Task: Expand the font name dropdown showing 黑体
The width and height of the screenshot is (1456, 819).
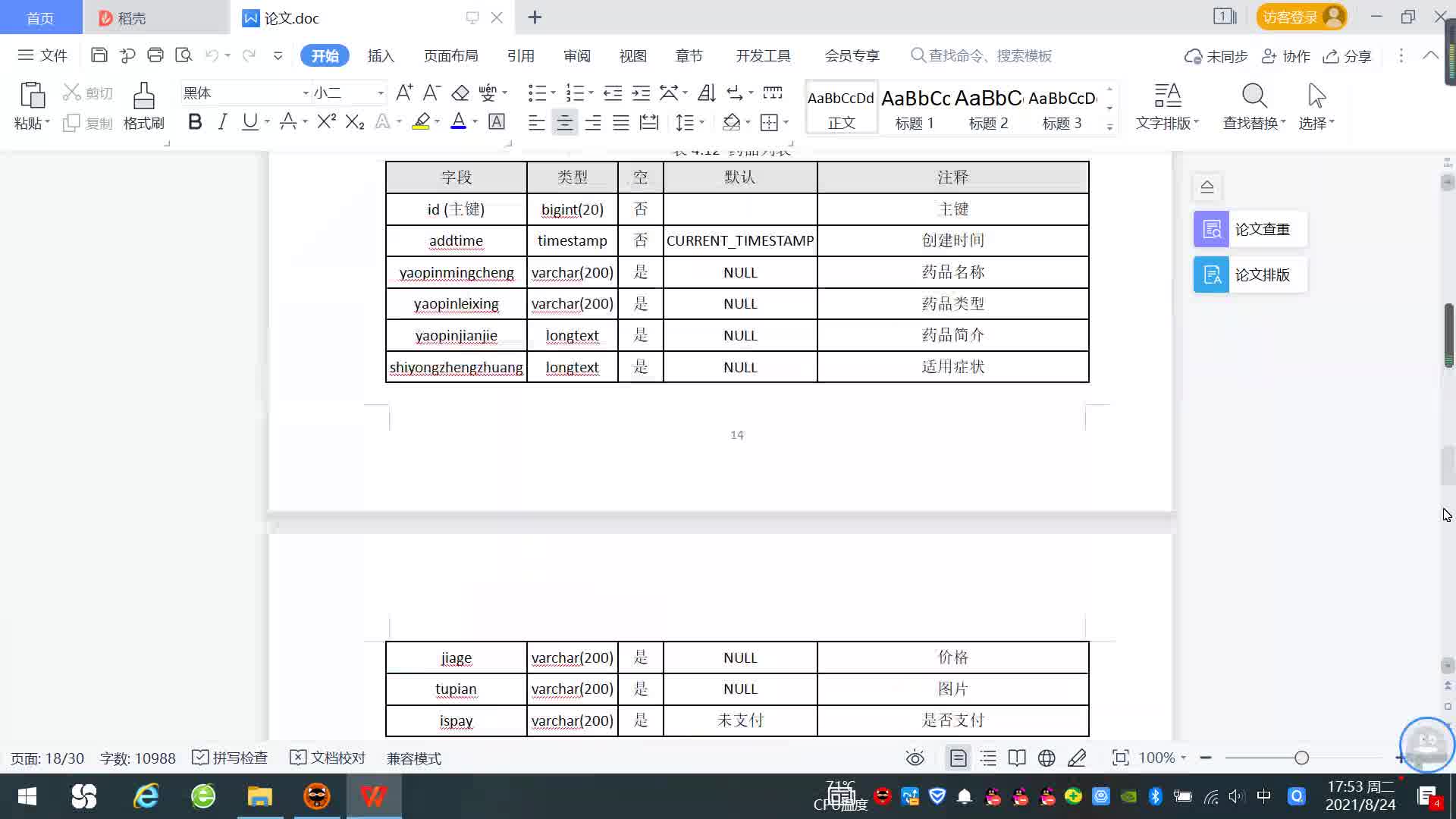Action: pos(306,93)
